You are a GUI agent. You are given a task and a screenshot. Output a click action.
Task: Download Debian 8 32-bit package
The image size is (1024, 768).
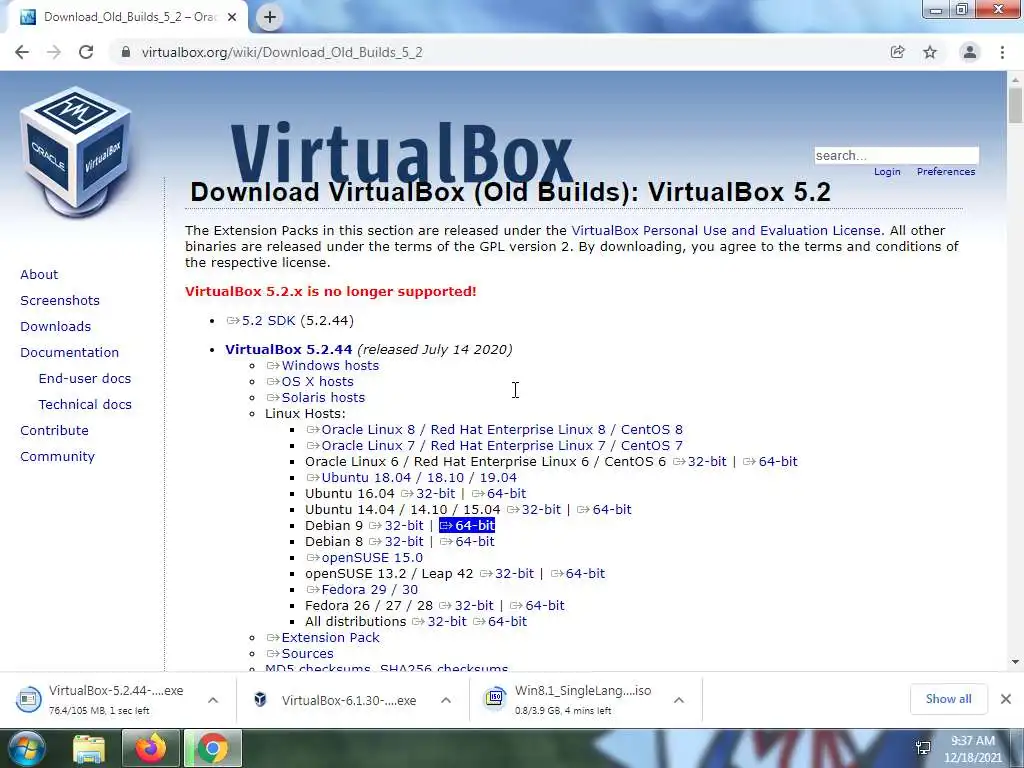[396, 541]
